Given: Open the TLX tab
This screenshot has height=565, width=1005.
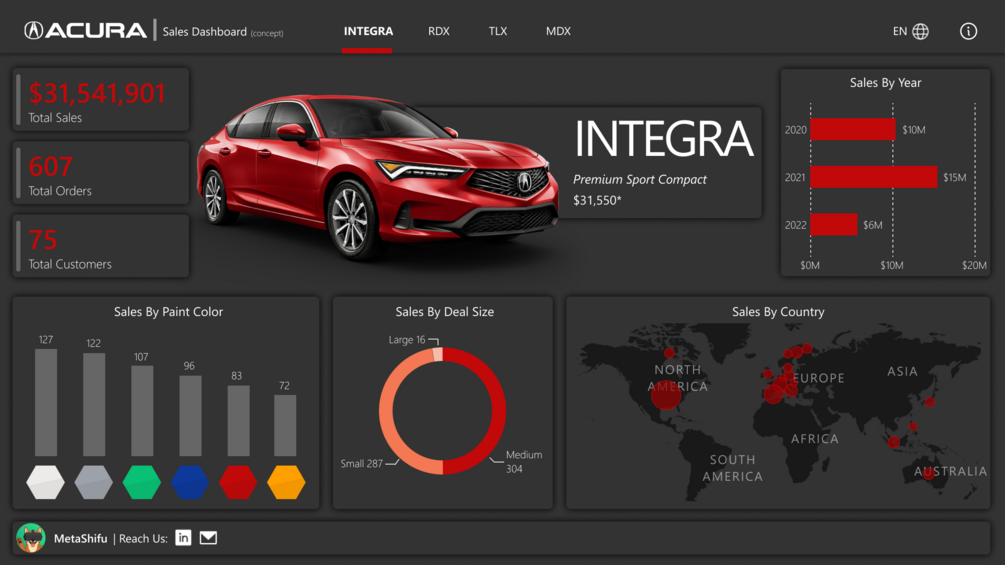Looking at the screenshot, I should [x=497, y=31].
